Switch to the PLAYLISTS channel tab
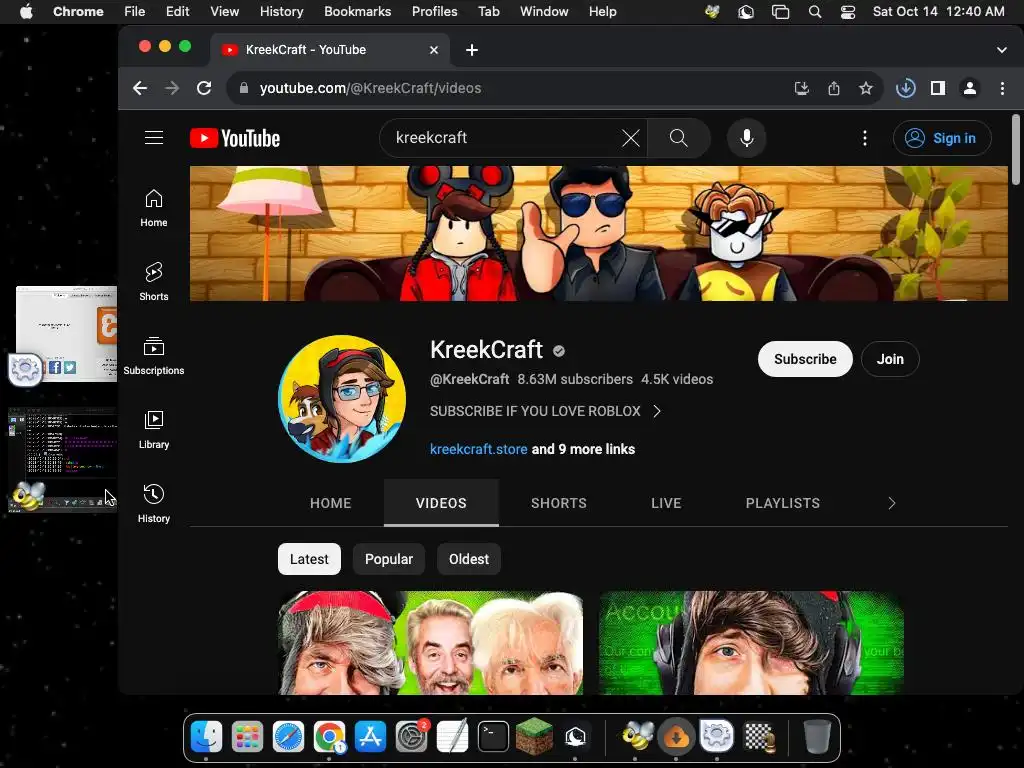 [x=782, y=503]
